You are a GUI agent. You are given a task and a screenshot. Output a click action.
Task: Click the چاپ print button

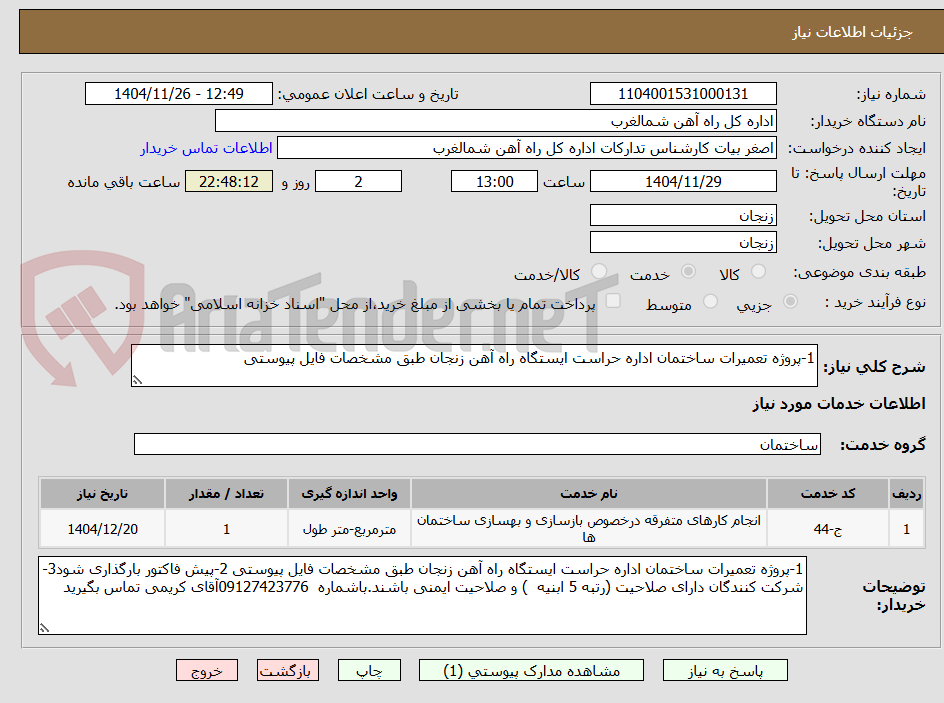(x=369, y=670)
